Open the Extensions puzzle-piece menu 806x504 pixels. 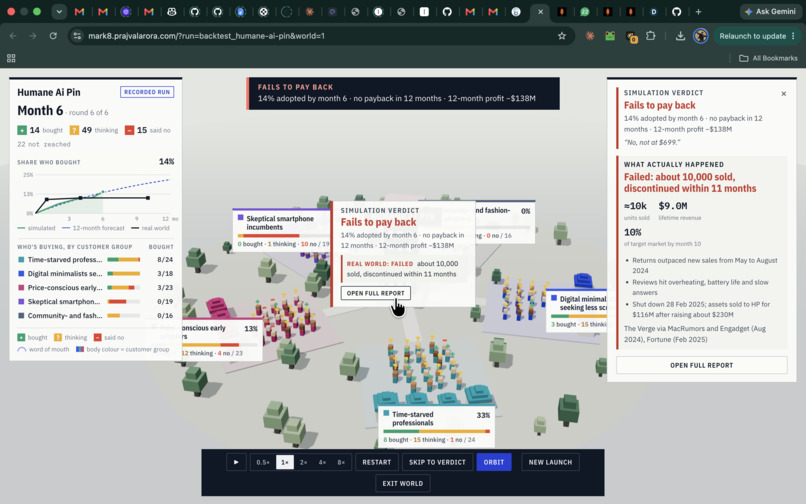[x=650, y=35]
